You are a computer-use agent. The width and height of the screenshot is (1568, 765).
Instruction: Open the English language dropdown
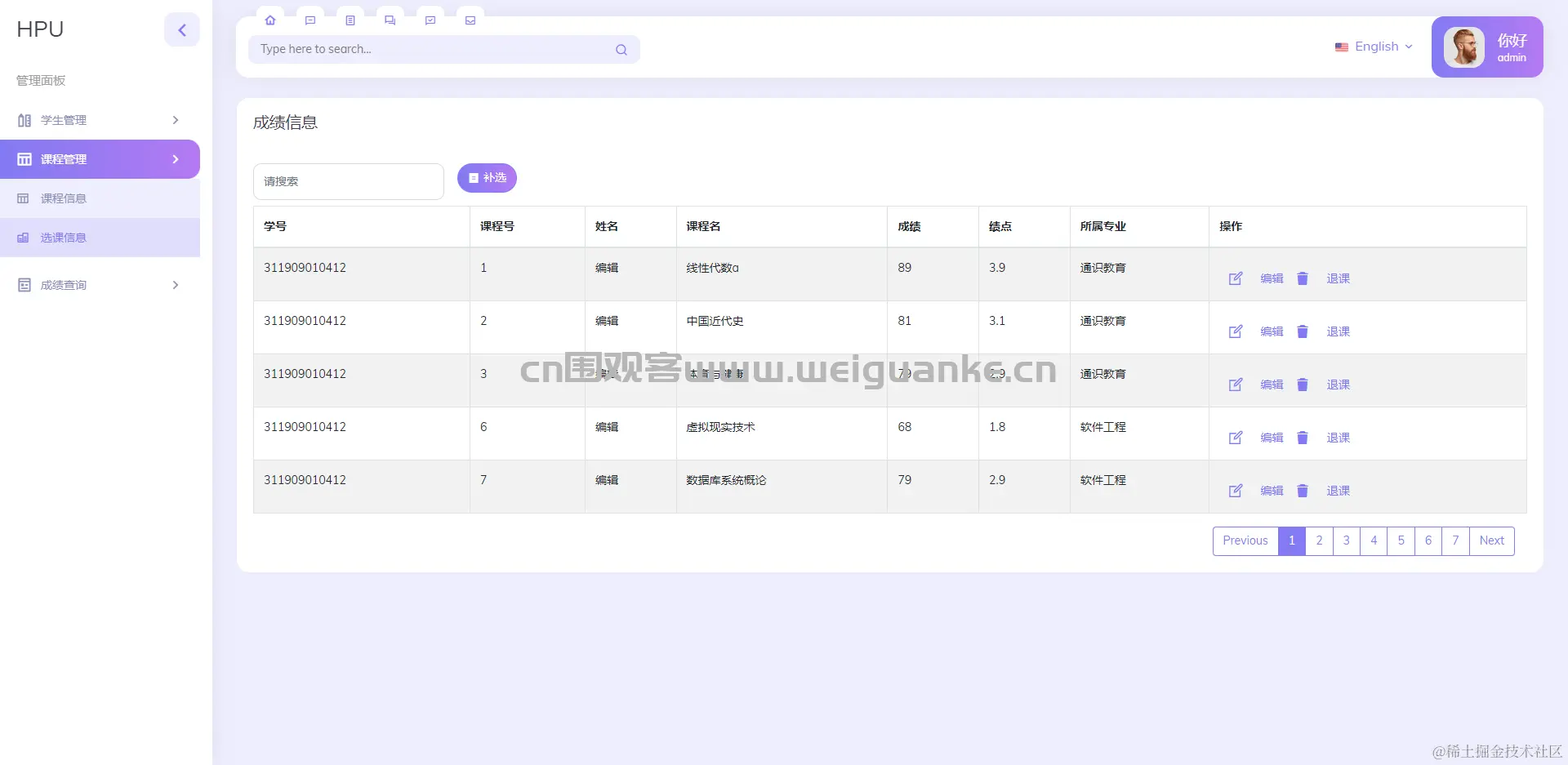tap(1374, 47)
